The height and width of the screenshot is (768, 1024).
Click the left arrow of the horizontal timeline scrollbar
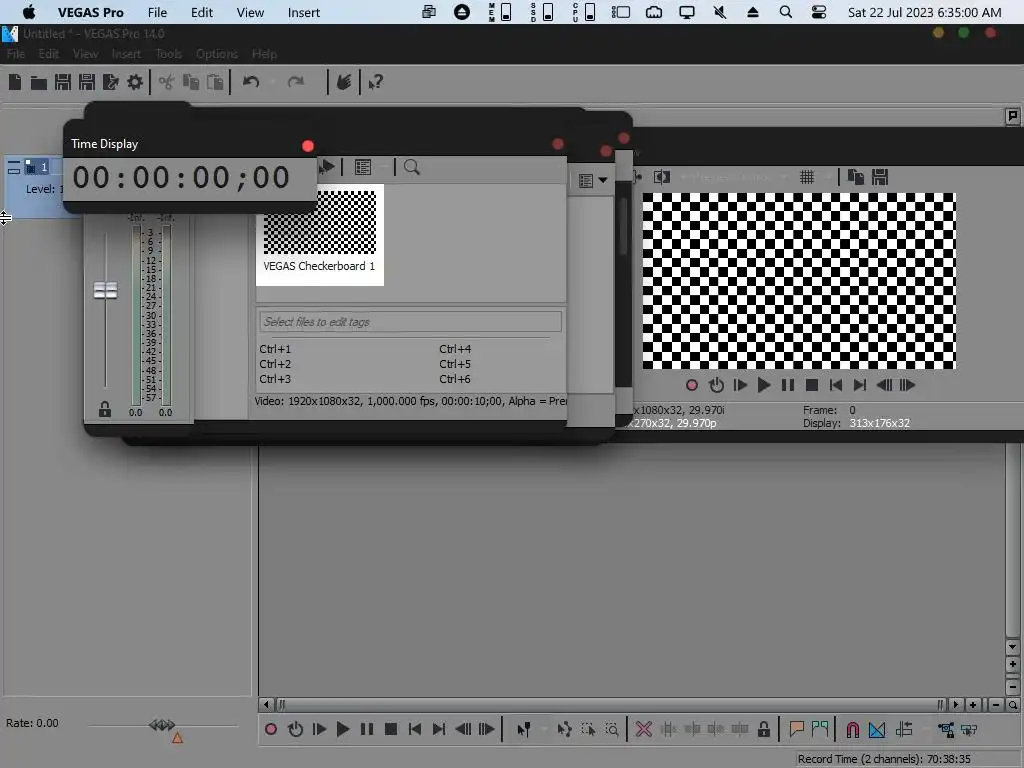point(266,705)
